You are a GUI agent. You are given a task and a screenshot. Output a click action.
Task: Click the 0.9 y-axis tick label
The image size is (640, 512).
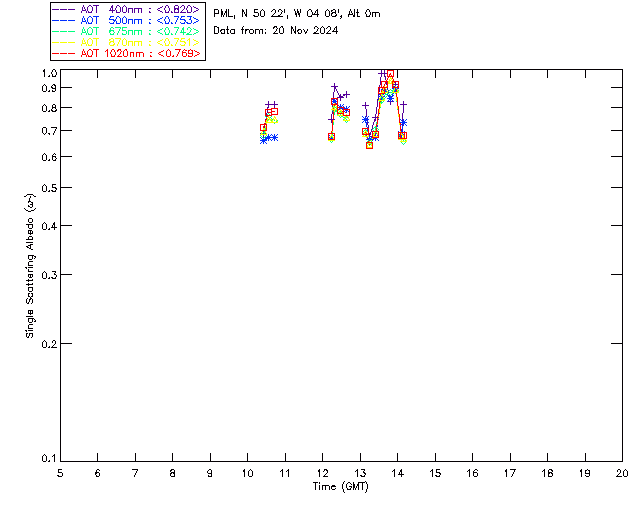[x=49, y=88]
